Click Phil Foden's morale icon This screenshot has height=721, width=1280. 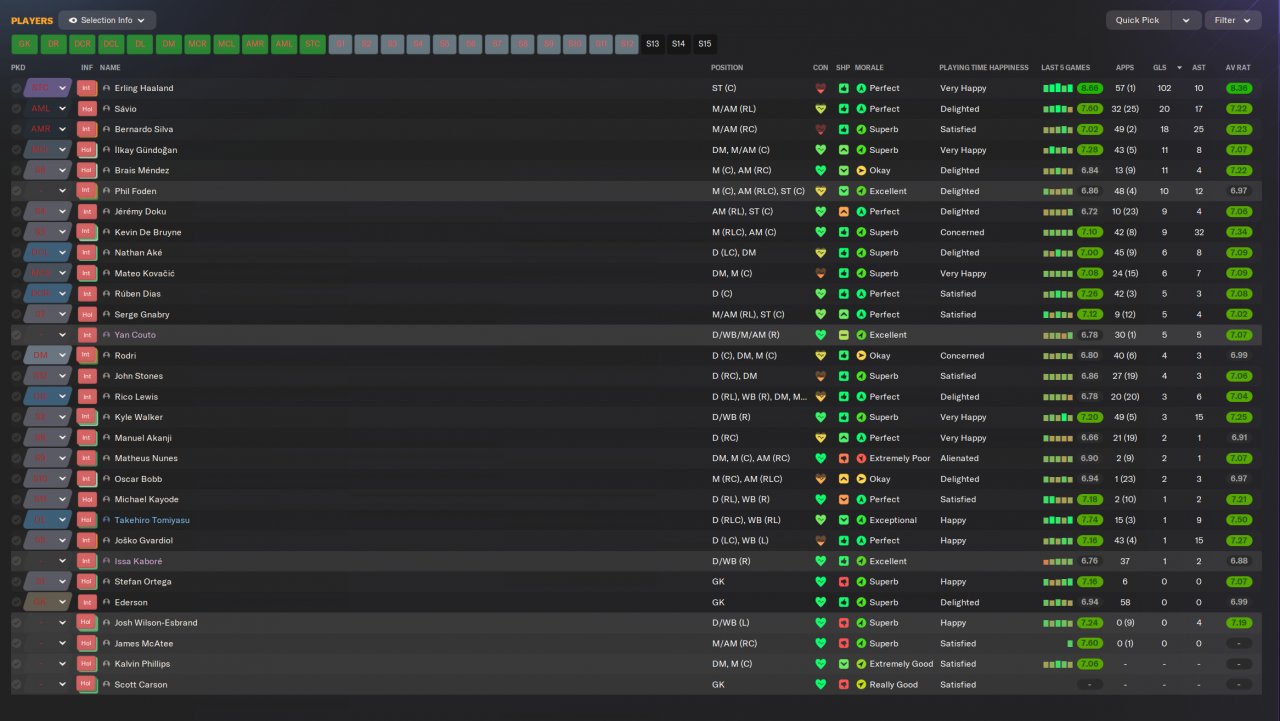(x=861, y=191)
